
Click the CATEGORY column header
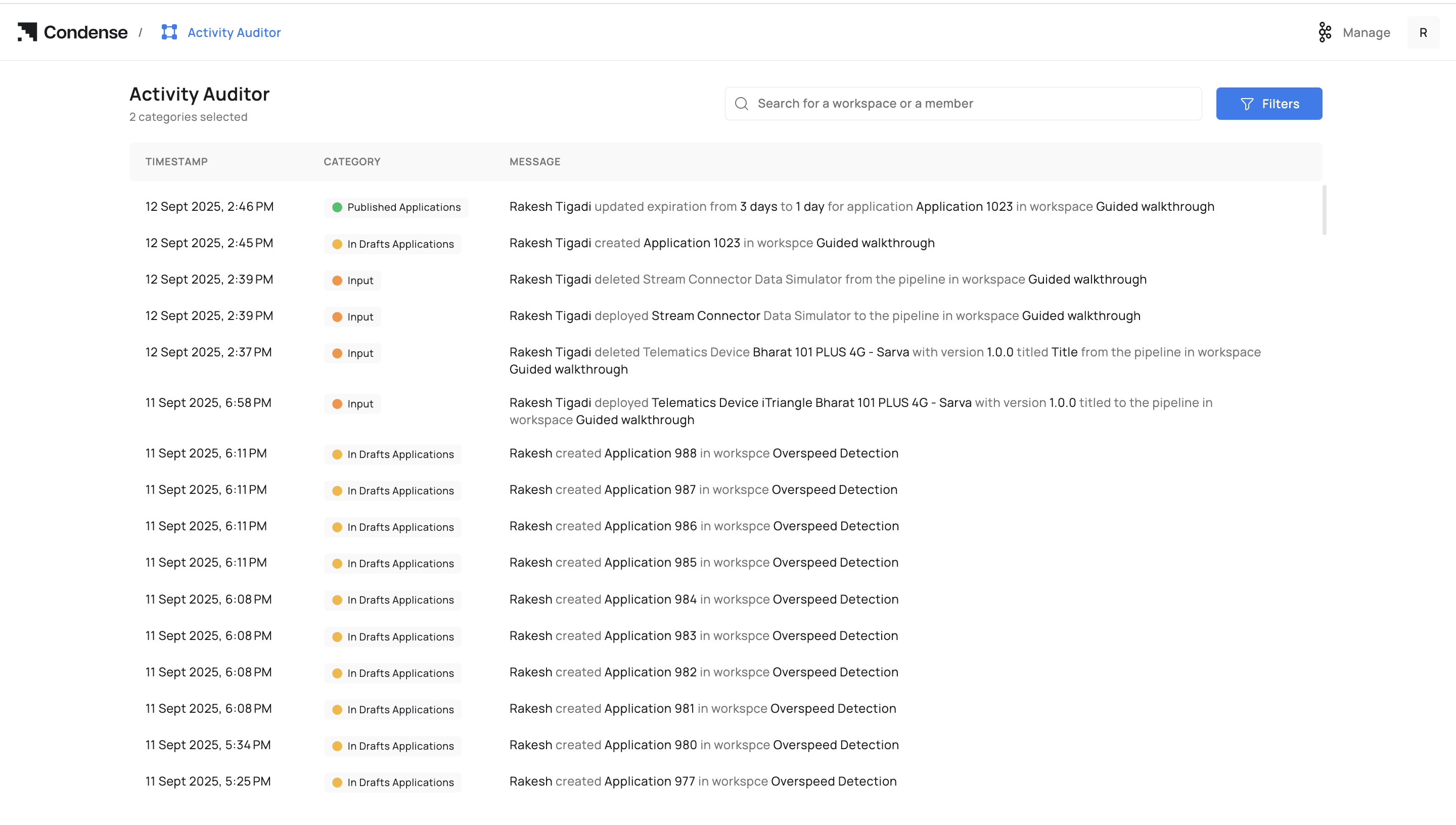point(352,161)
